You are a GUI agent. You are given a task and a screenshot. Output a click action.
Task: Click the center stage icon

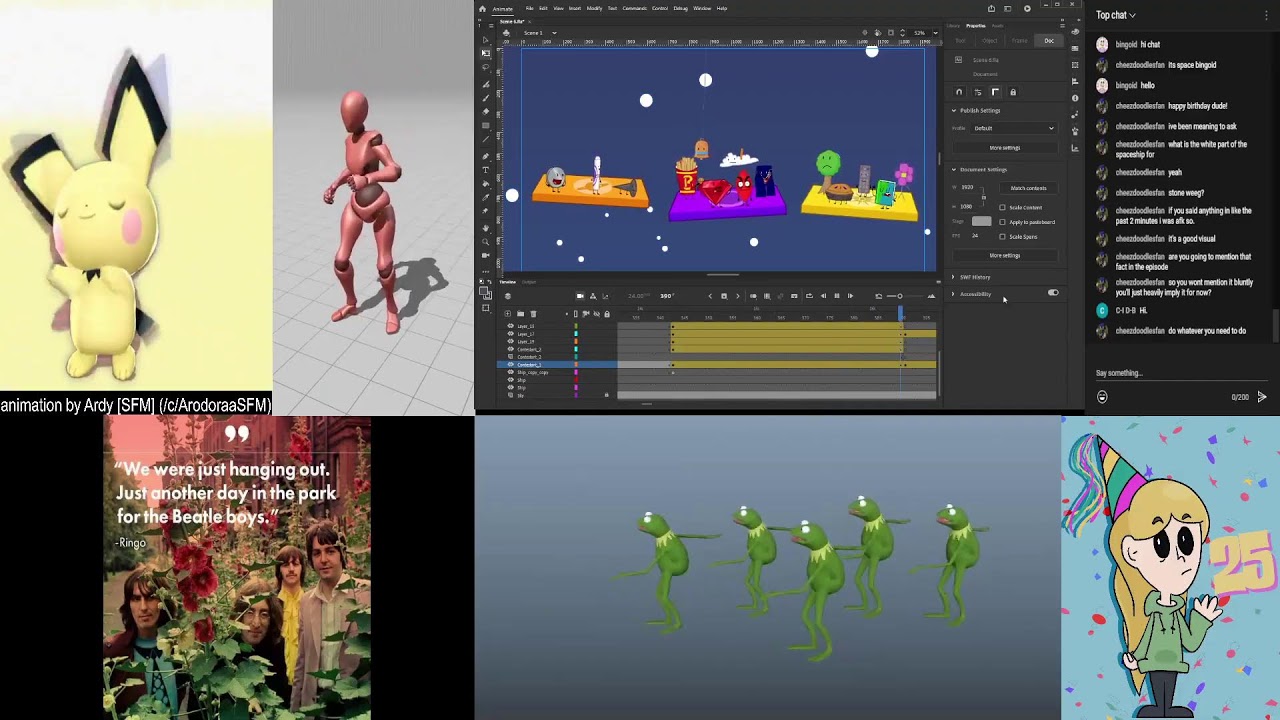[x=865, y=33]
